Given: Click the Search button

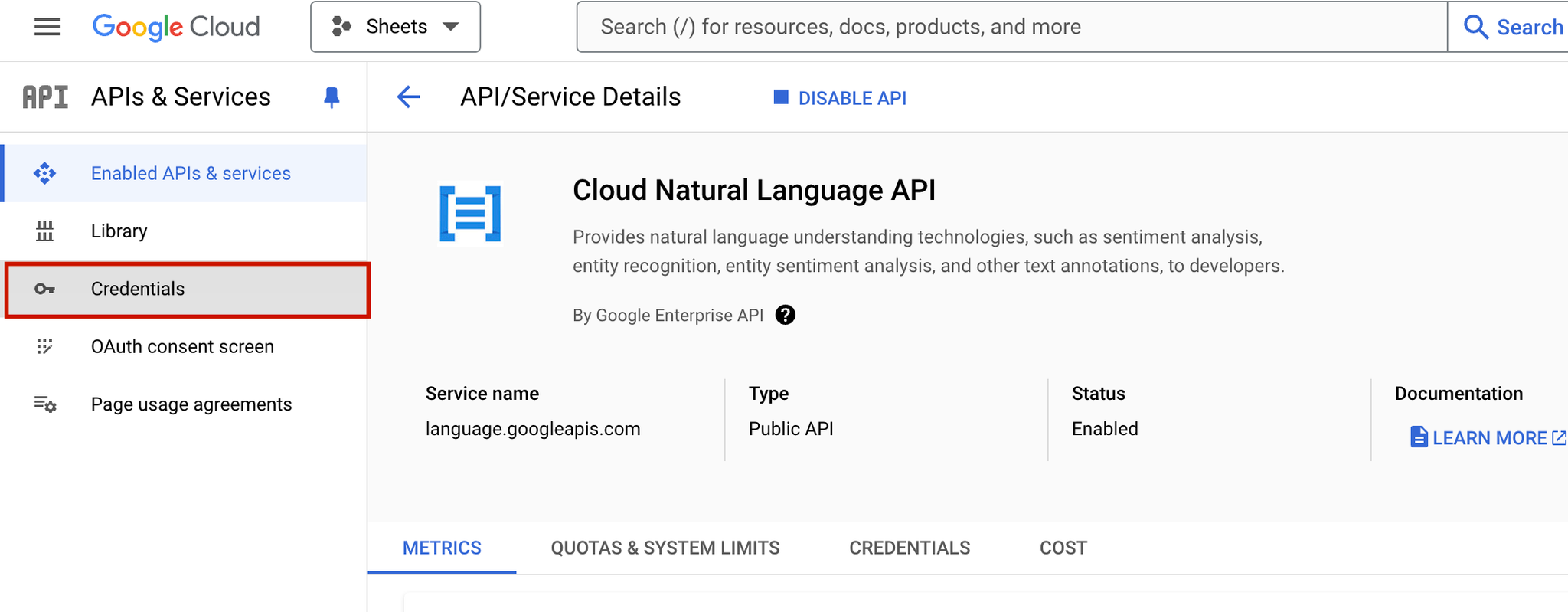Looking at the screenshot, I should 1511,27.
